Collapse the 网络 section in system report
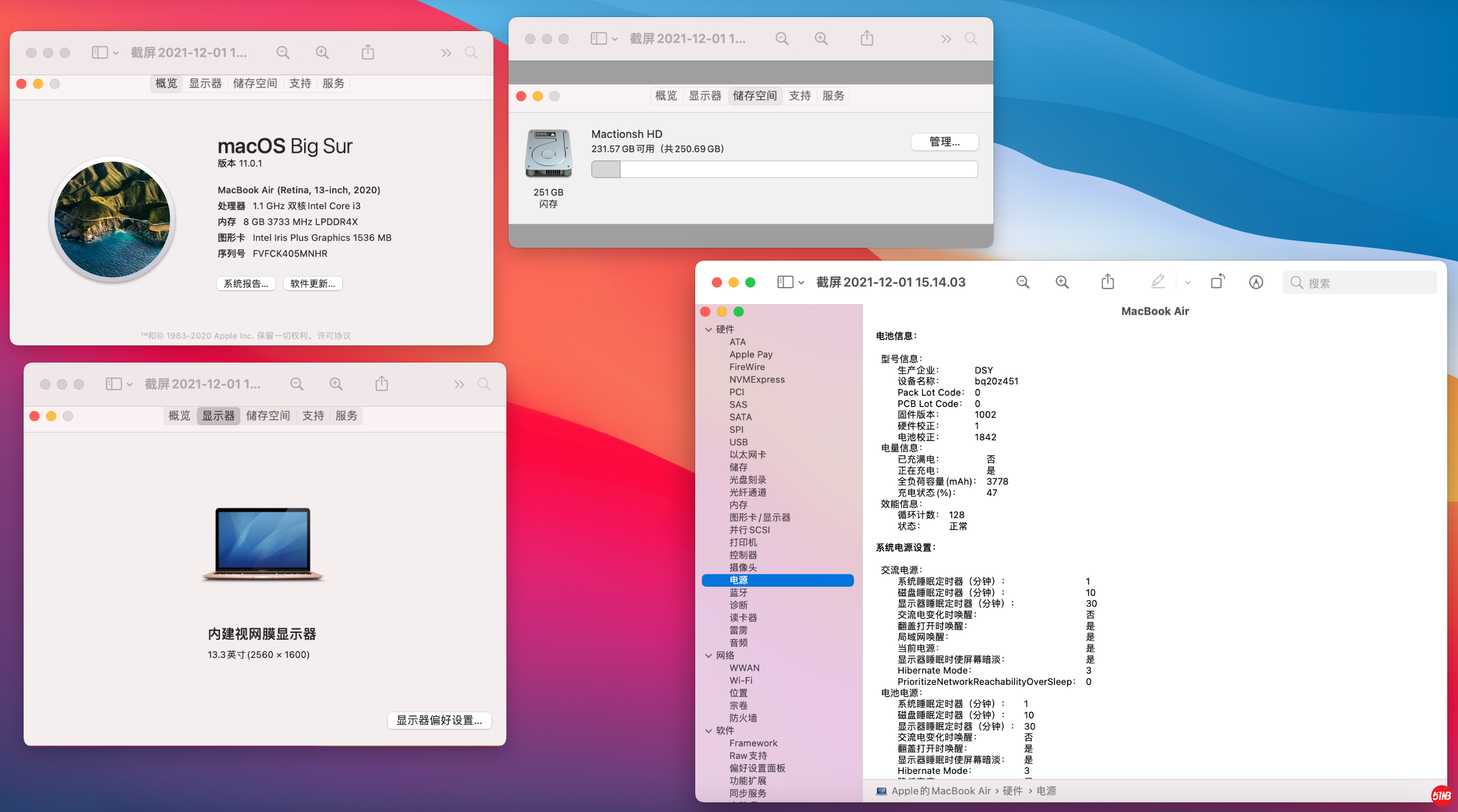The width and height of the screenshot is (1458, 812). [709, 655]
